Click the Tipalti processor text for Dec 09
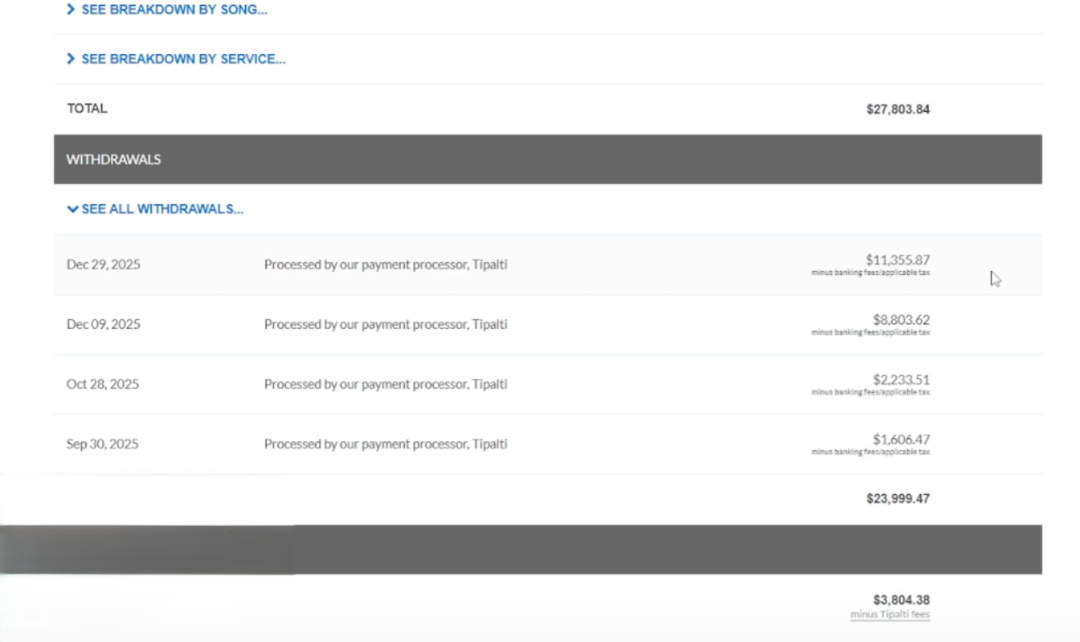 pyautogui.click(x=385, y=324)
